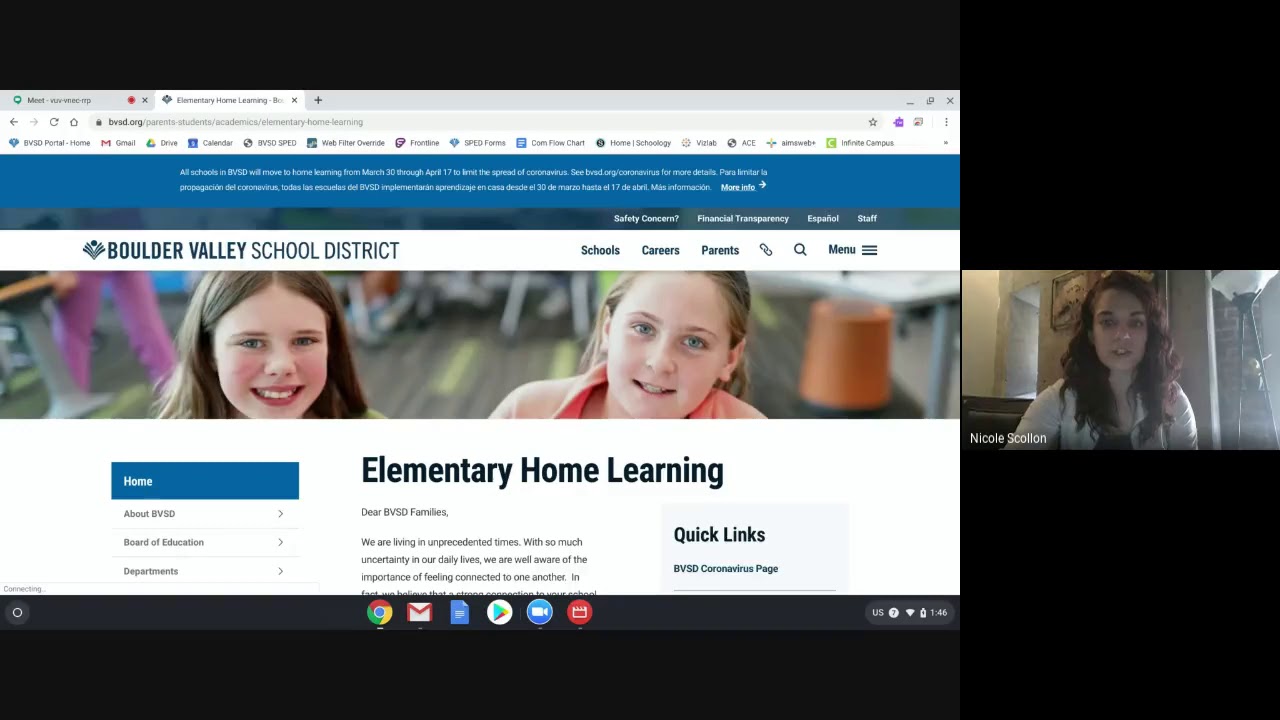Expand Departments chevron

(x=280, y=571)
